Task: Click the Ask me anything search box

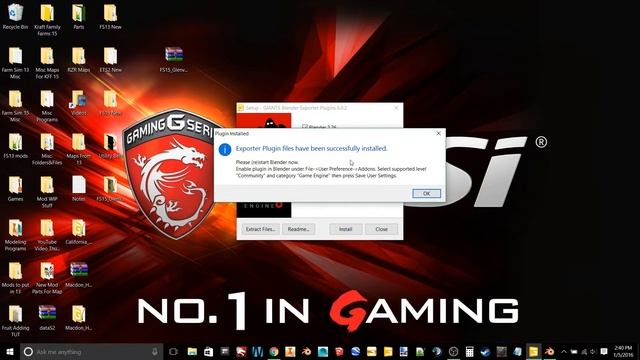Action: pos(91,352)
